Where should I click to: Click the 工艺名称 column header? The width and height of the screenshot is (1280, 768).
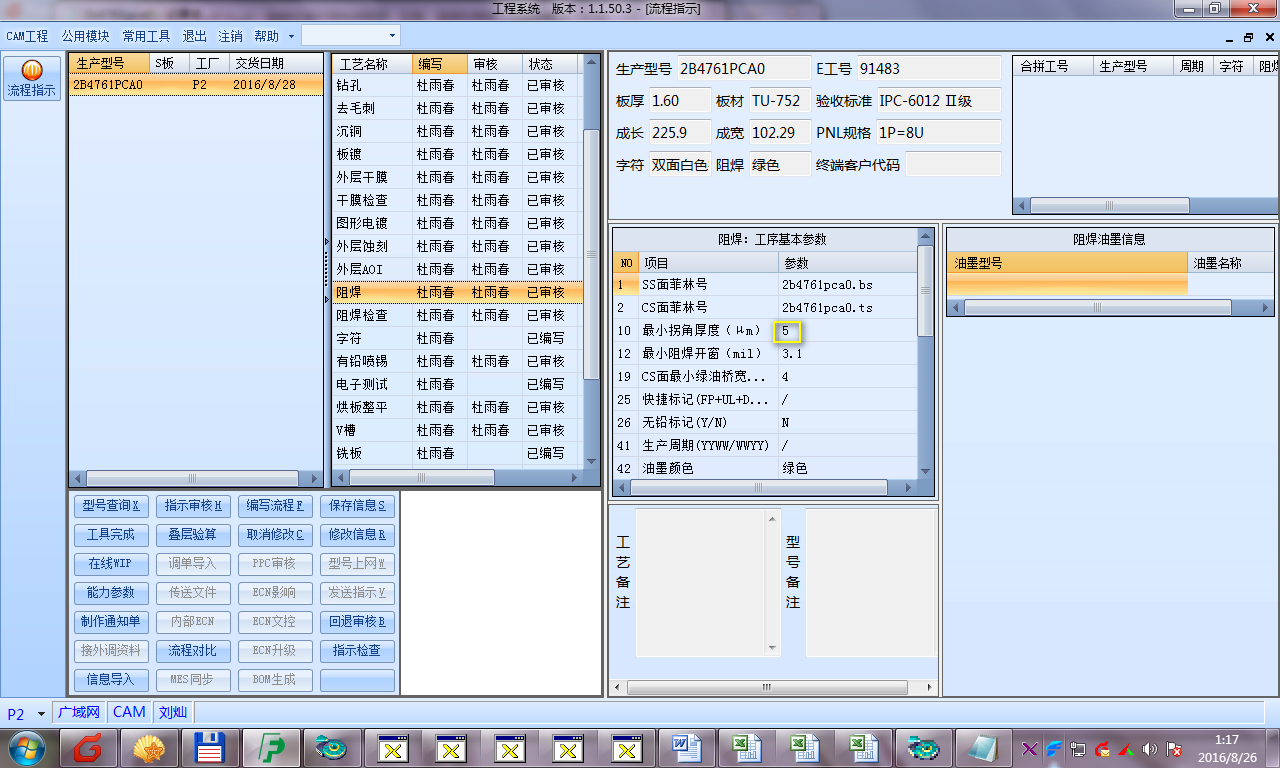coord(372,64)
